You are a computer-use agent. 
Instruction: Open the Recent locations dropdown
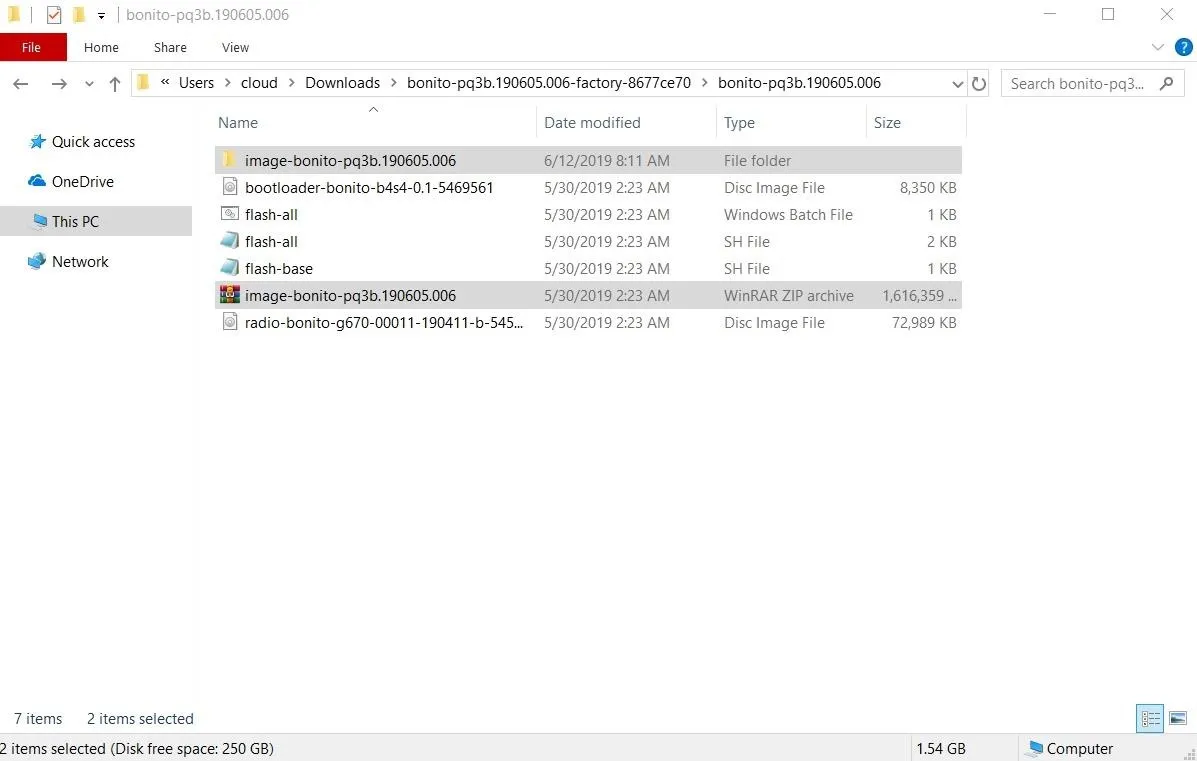pyautogui.click(x=89, y=84)
